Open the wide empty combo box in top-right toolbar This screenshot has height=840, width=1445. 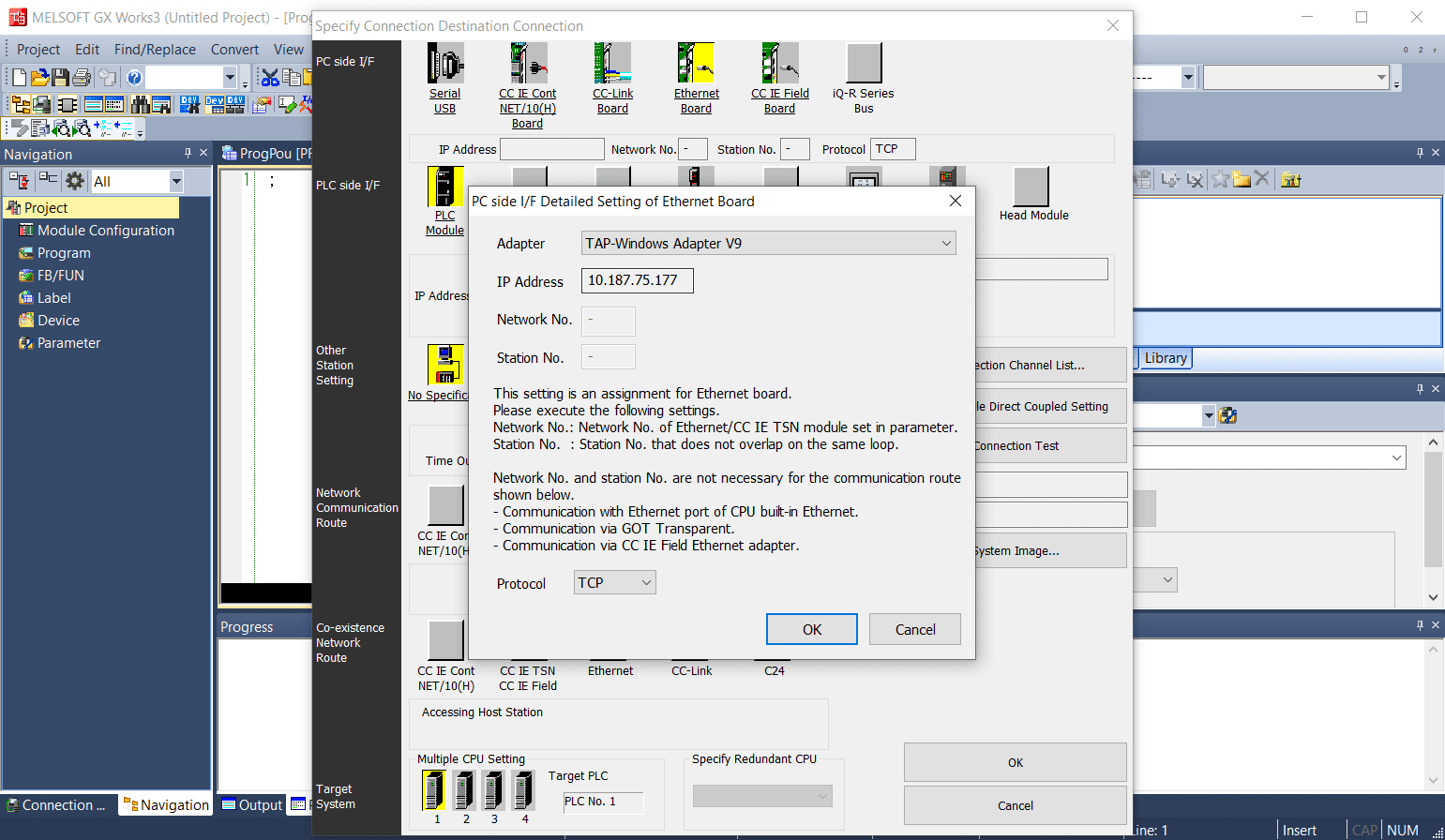click(1296, 78)
